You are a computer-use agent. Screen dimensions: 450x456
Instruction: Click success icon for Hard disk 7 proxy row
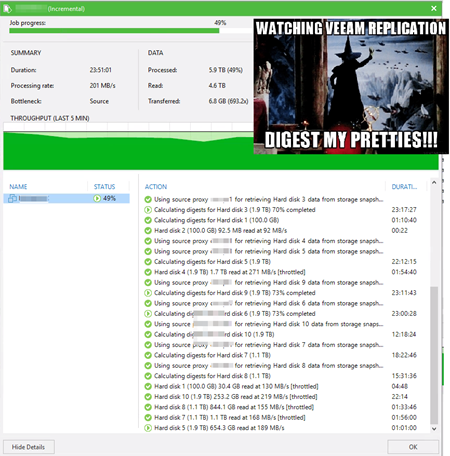(x=148, y=345)
